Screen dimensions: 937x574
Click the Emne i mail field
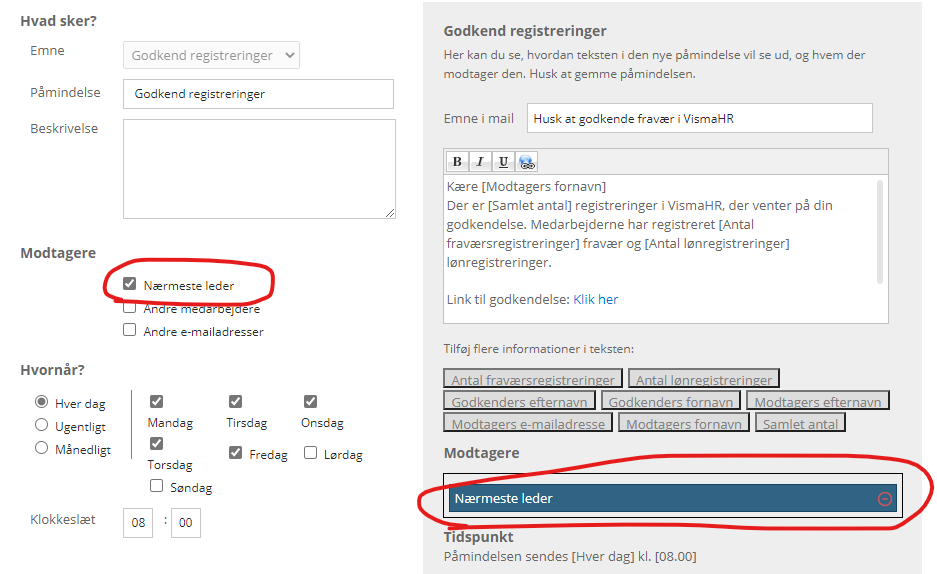699,118
